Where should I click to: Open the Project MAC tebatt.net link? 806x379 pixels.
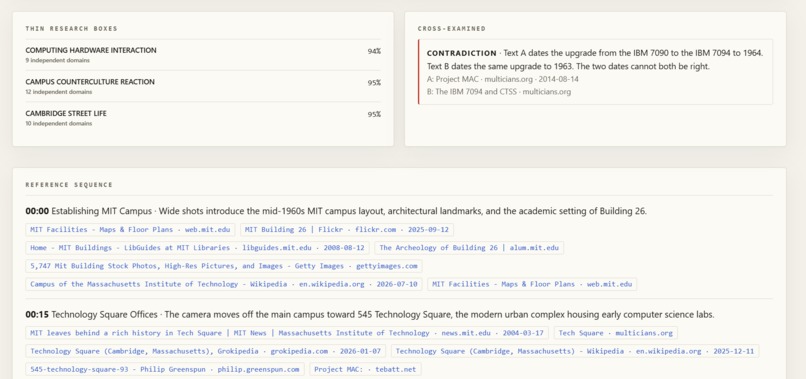[365, 369]
